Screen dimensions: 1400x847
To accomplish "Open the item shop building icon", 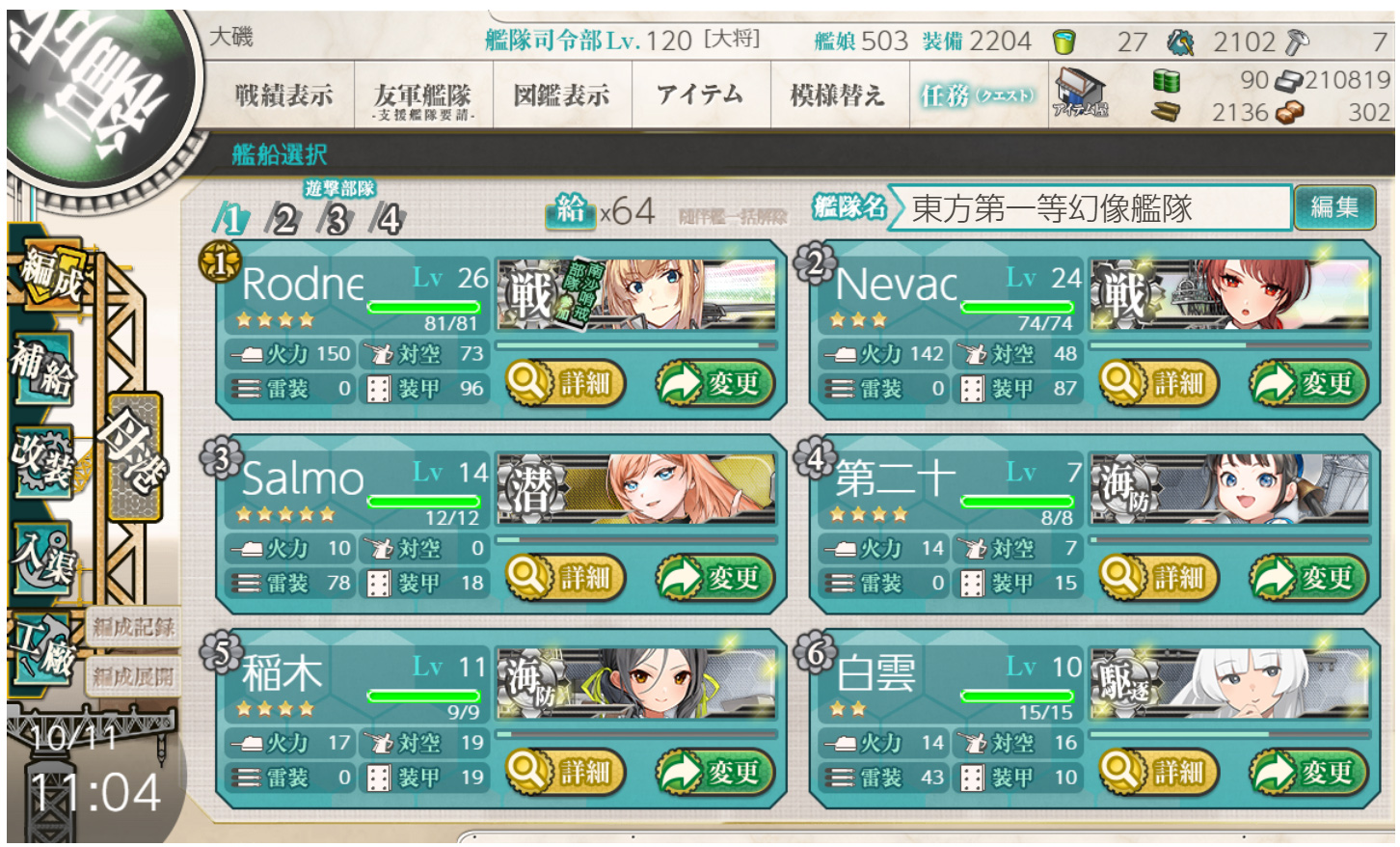I will [1080, 92].
